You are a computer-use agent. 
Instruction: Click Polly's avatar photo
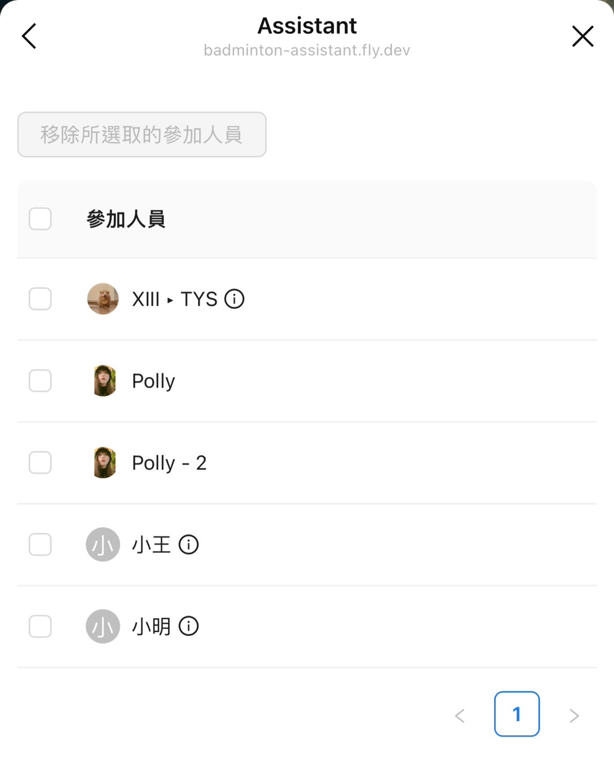(104, 381)
